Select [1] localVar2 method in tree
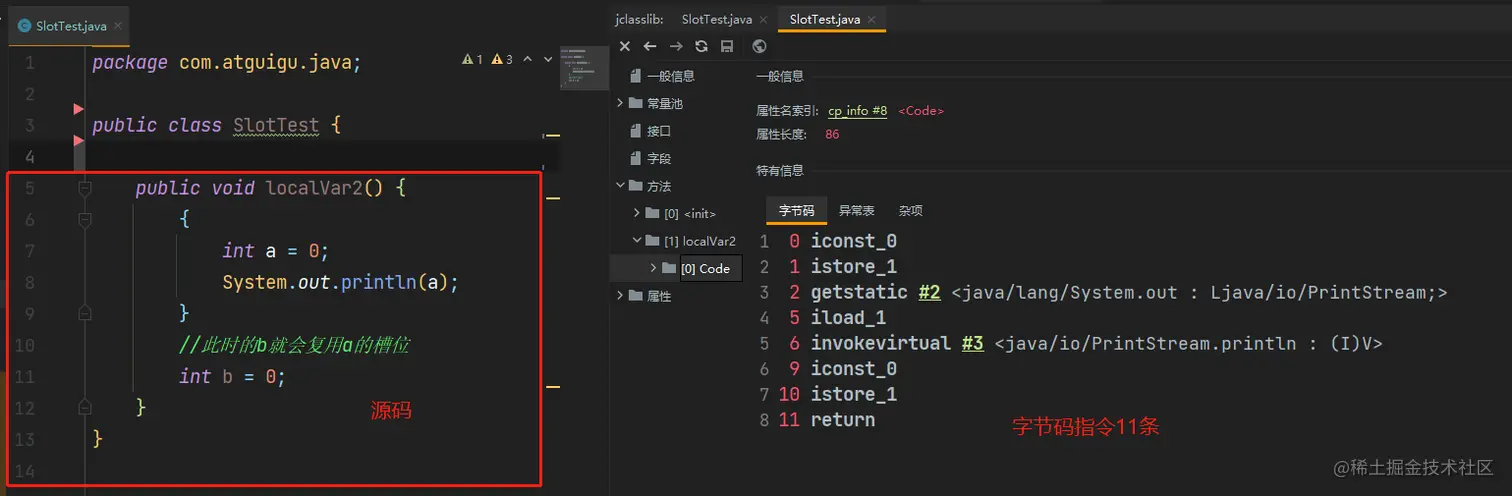 pos(700,241)
